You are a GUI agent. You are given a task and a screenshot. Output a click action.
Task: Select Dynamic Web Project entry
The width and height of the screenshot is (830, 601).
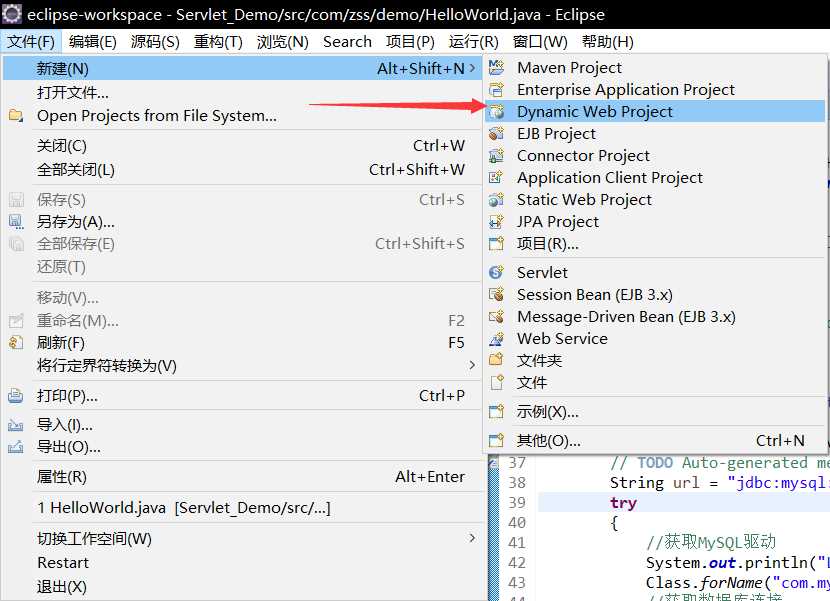[x=655, y=112]
